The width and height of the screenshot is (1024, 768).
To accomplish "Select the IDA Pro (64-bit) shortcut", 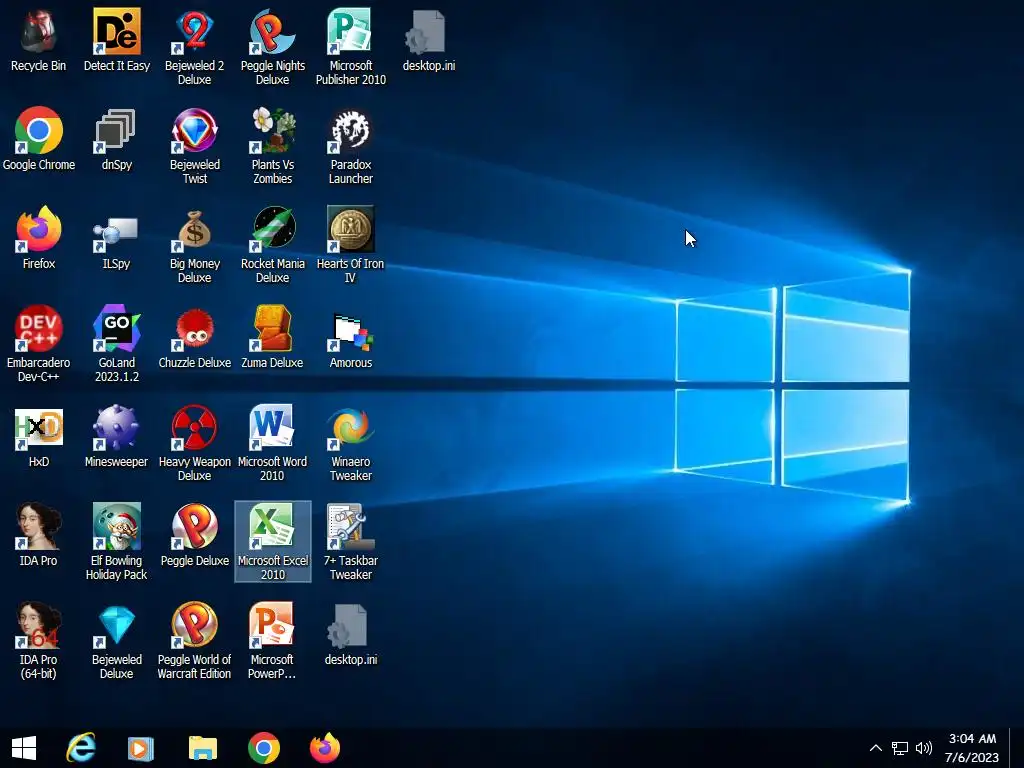I will point(39,641).
